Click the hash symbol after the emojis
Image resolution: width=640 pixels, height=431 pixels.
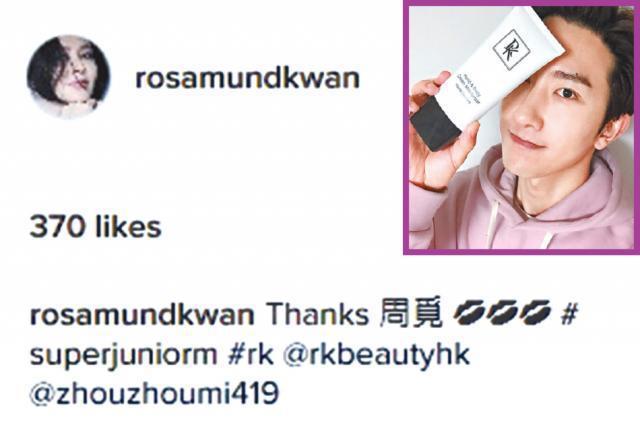[x=569, y=314]
